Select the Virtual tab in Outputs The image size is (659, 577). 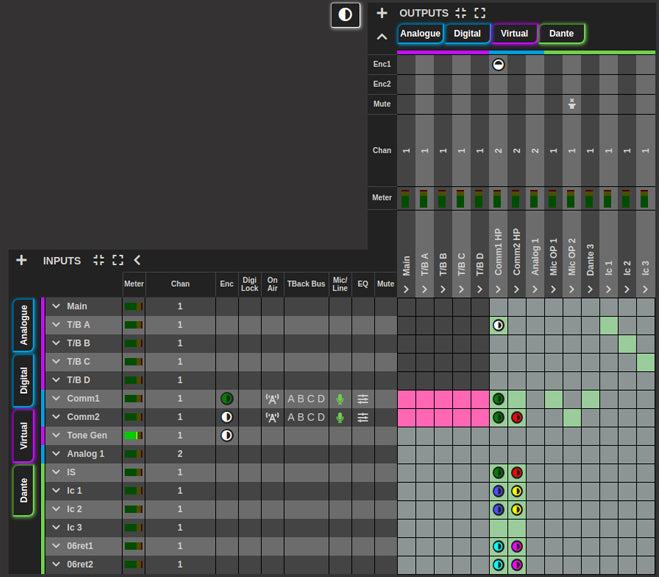(x=514, y=34)
